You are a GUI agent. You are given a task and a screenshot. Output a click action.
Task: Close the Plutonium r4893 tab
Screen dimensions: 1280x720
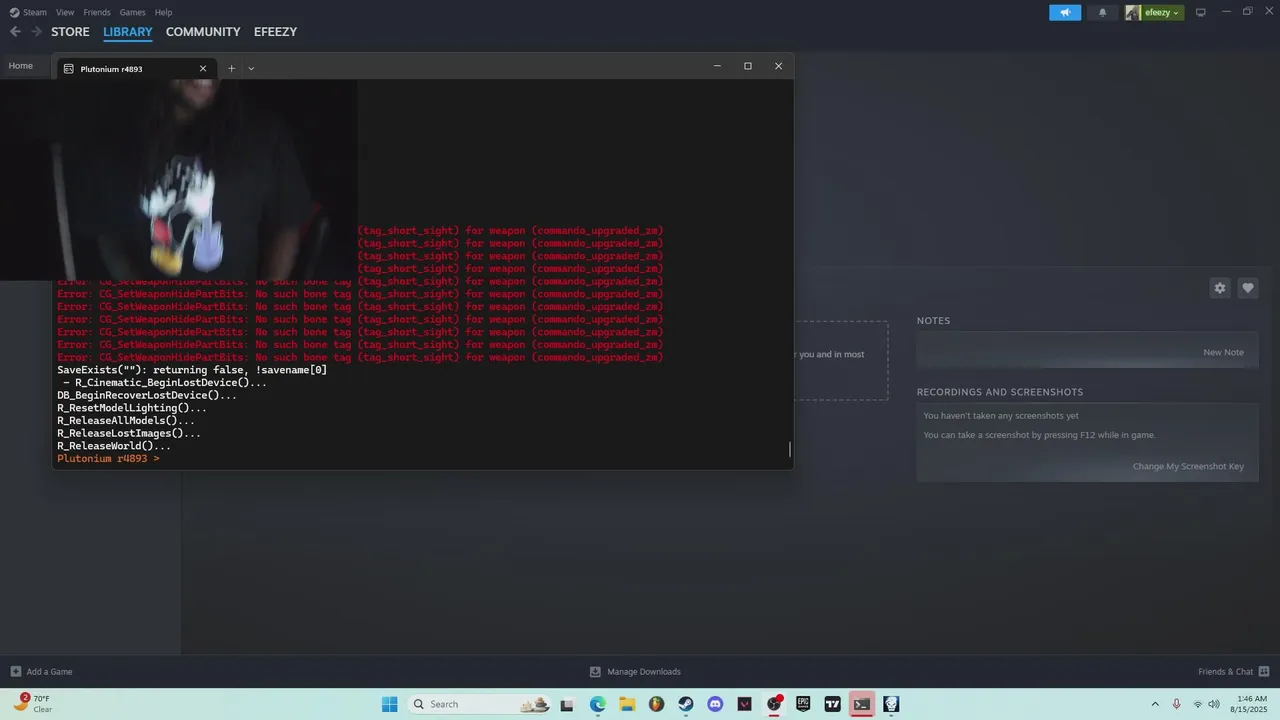click(x=203, y=69)
